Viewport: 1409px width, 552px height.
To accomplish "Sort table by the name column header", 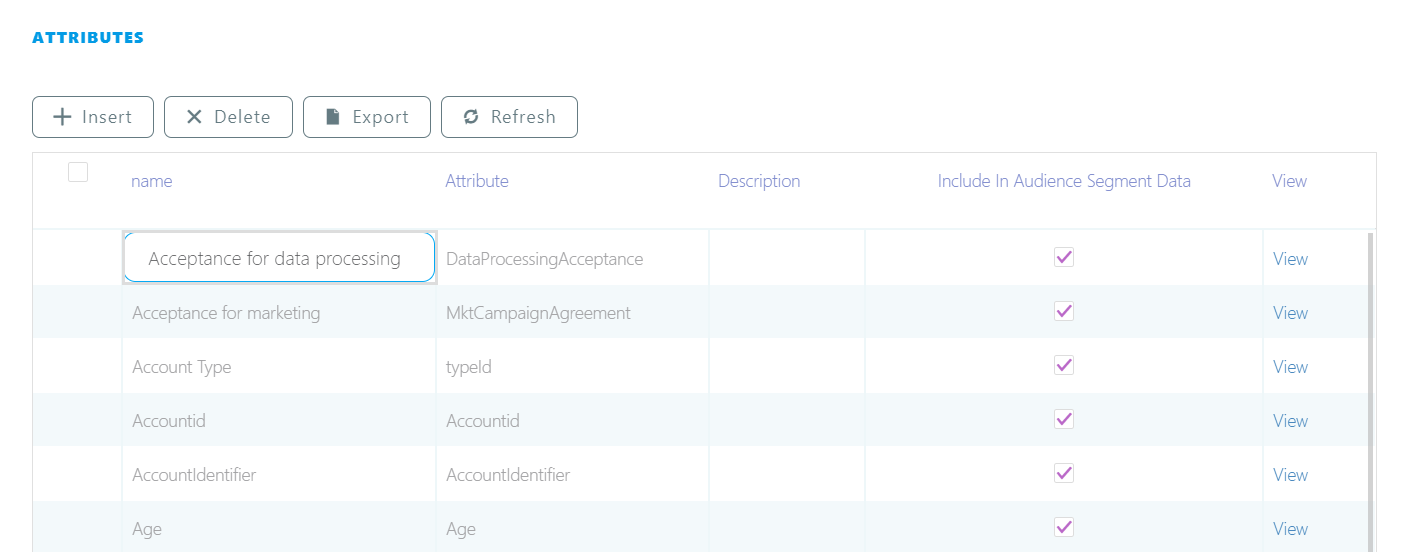I will [x=152, y=181].
